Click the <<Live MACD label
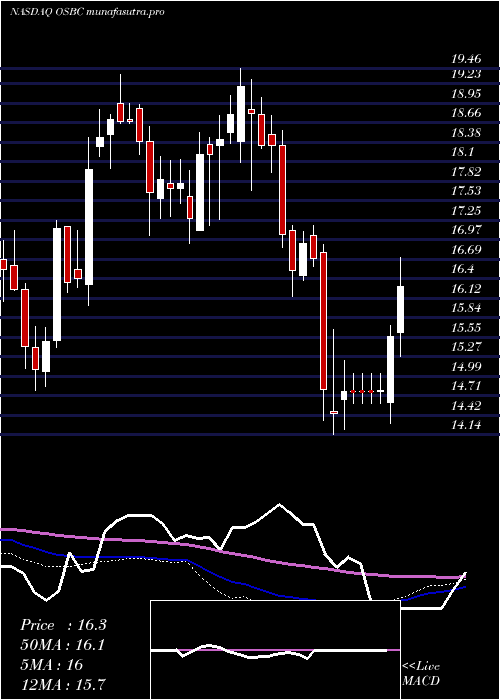Viewport: 500px width, 700px height. pos(421,674)
